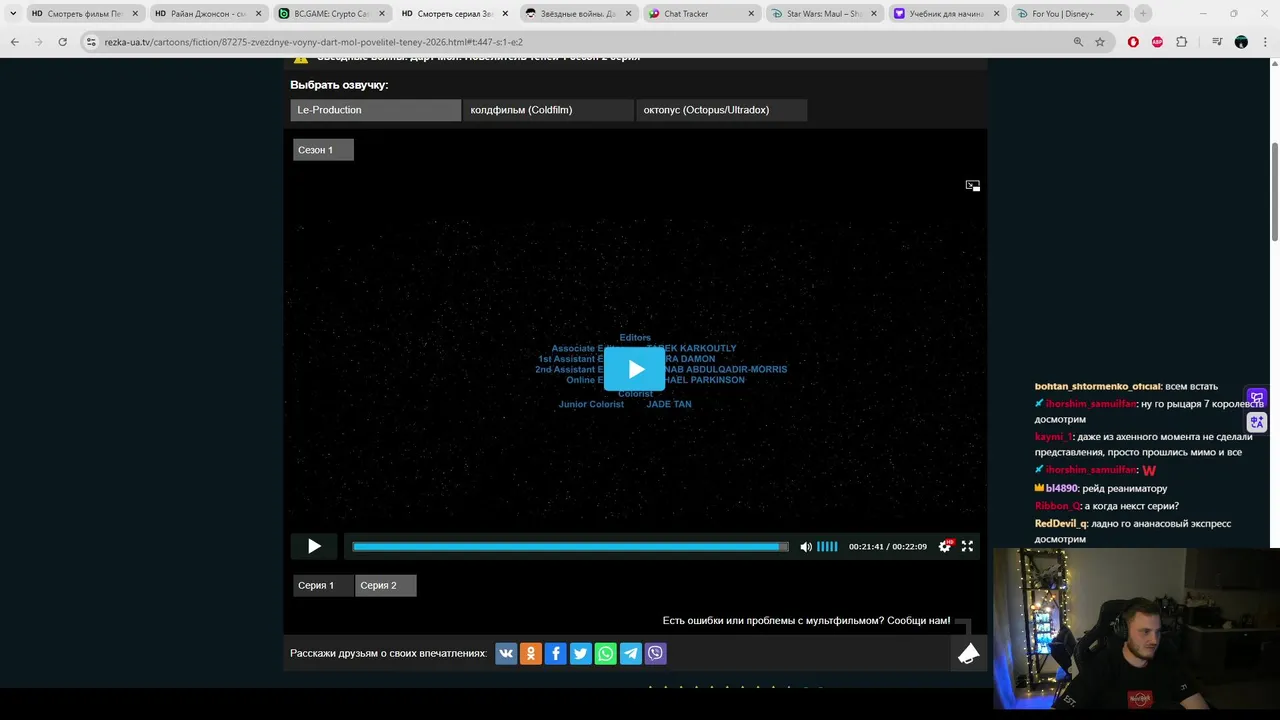Reload the current page
Image resolution: width=1280 pixels, height=720 pixels.
(62, 42)
